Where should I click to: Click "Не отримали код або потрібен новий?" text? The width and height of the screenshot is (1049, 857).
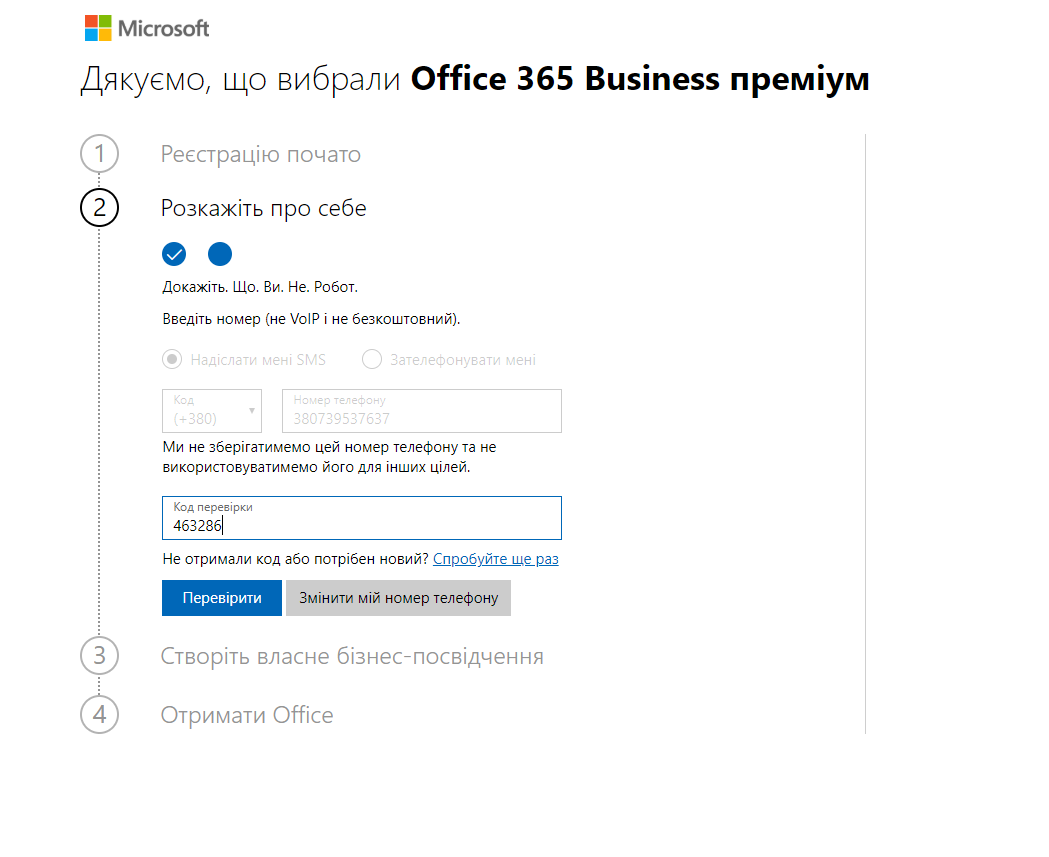coord(296,559)
